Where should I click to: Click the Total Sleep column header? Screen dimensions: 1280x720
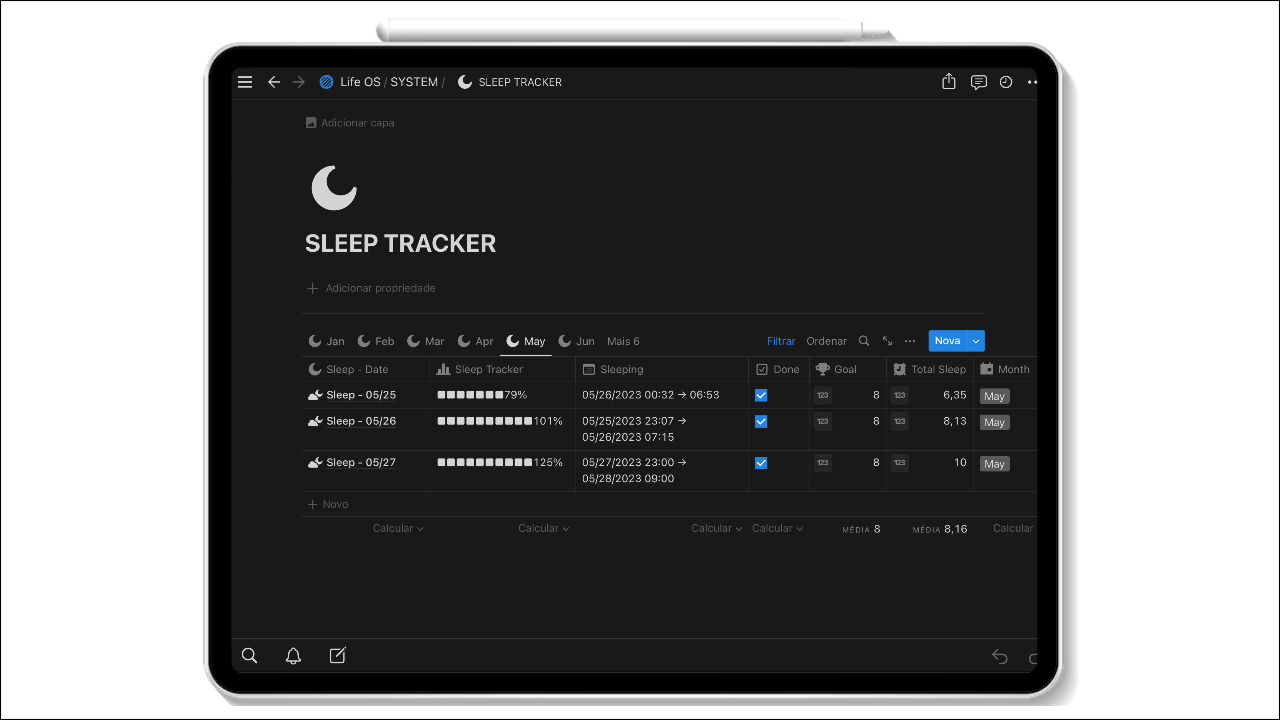[929, 369]
